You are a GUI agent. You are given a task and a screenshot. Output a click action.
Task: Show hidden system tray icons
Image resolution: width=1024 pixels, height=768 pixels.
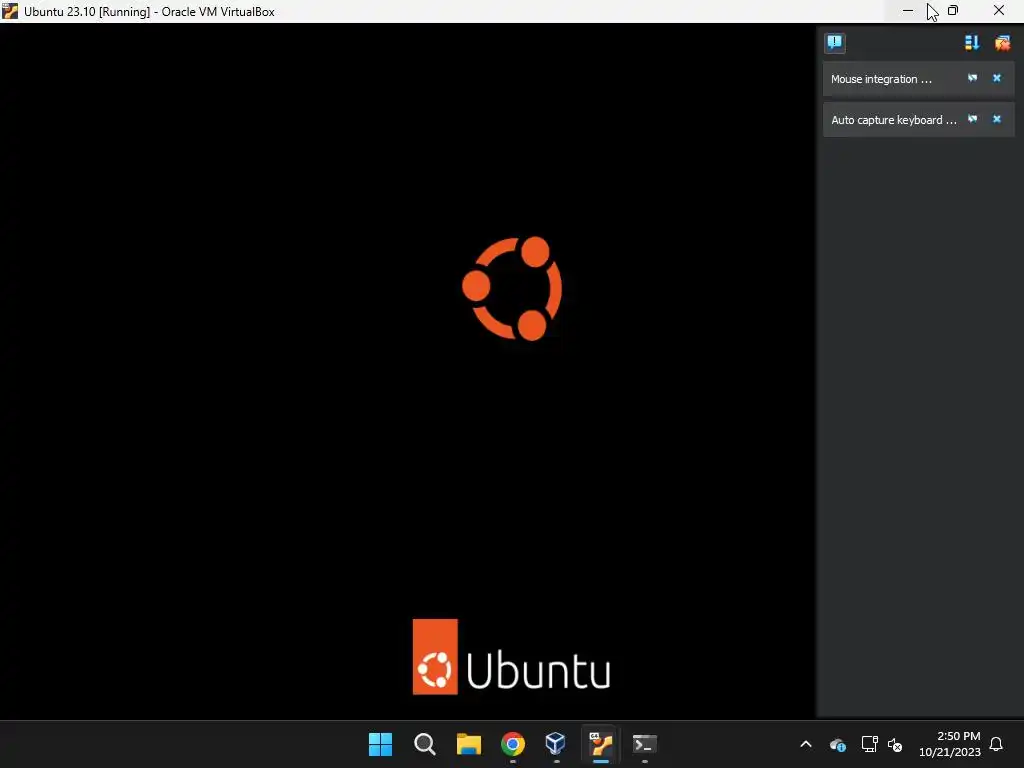click(x=806, y=744)
